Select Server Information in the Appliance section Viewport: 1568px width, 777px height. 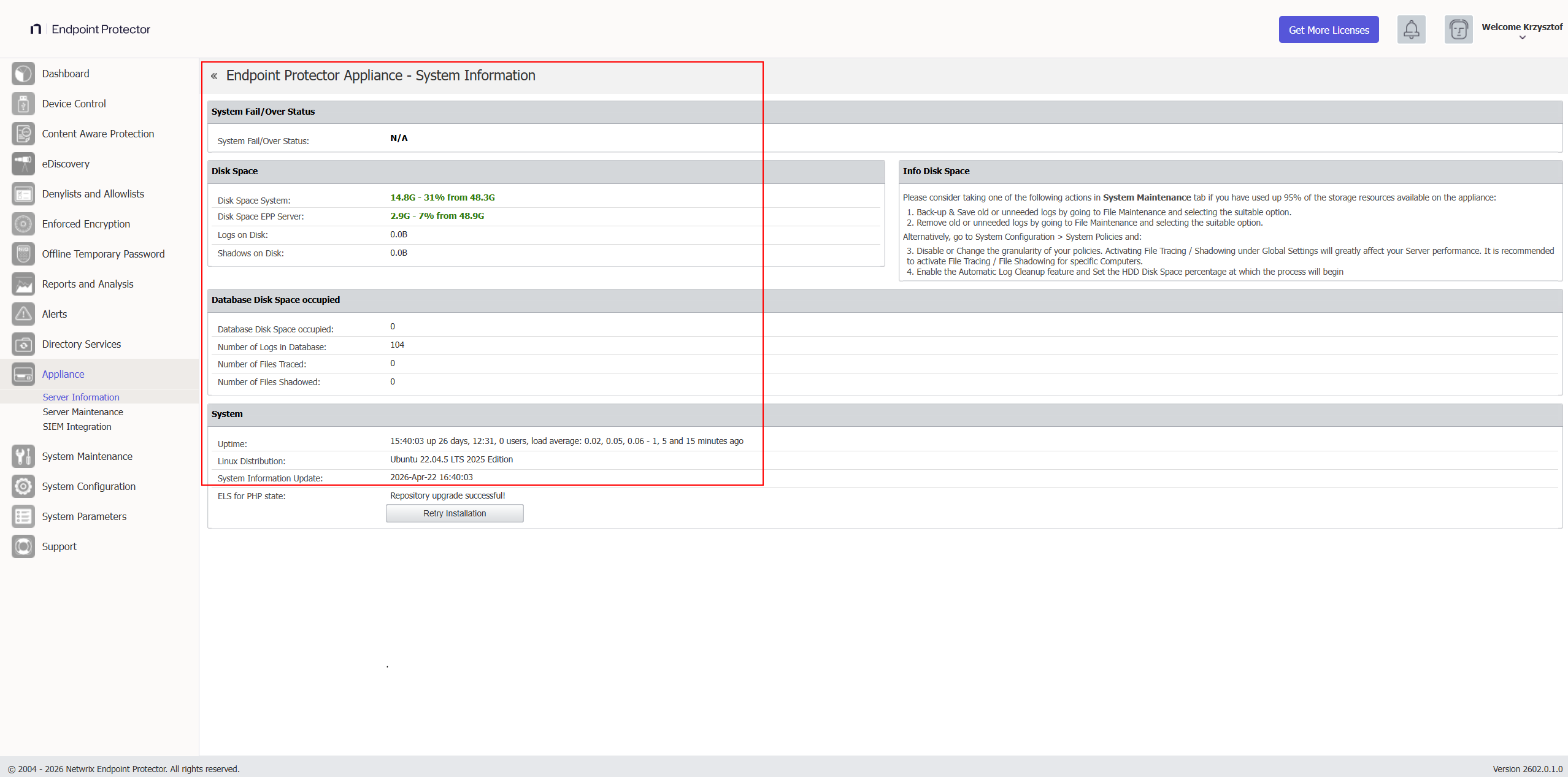(x=80, y=397)
